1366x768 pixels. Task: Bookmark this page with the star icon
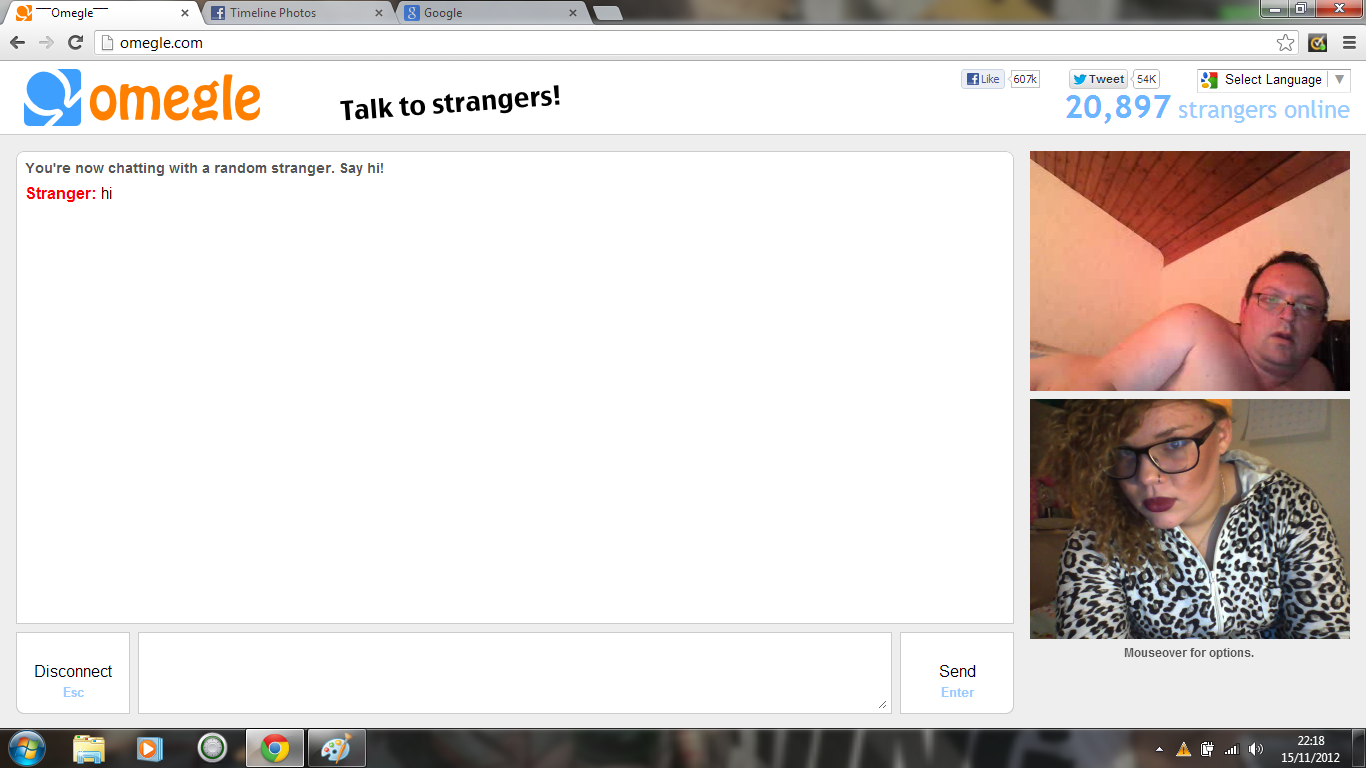point(1286,42)
